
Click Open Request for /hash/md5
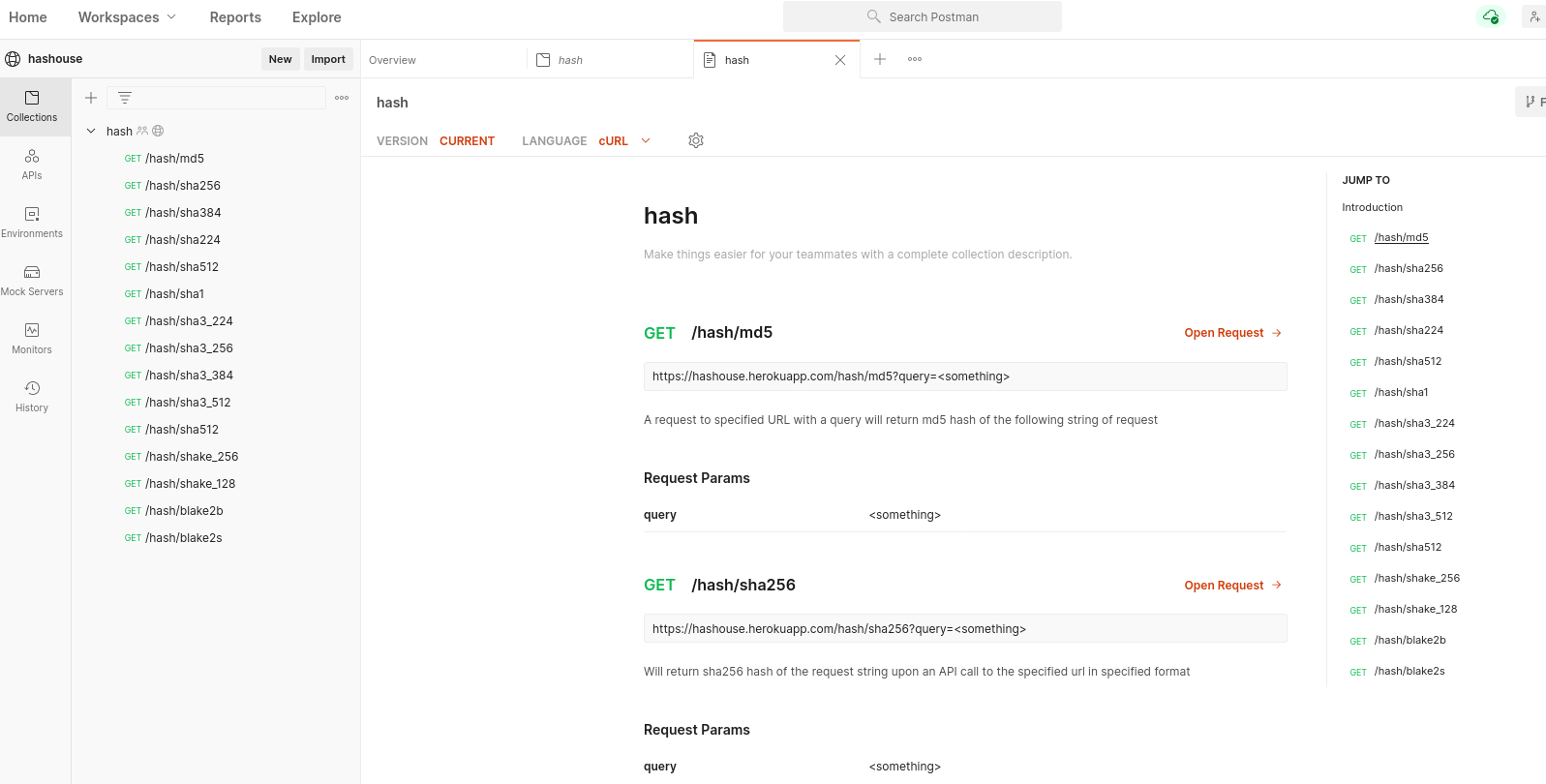(1233, 333)
